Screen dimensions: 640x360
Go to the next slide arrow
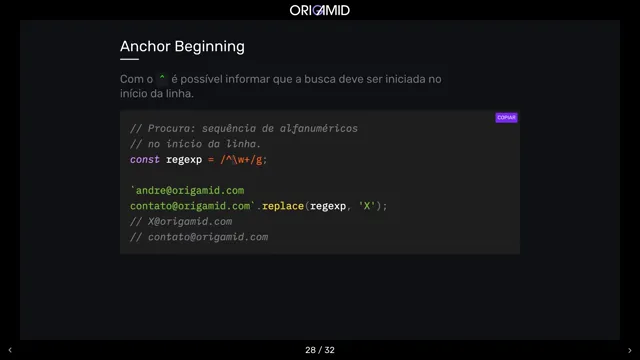click(629, 350)
